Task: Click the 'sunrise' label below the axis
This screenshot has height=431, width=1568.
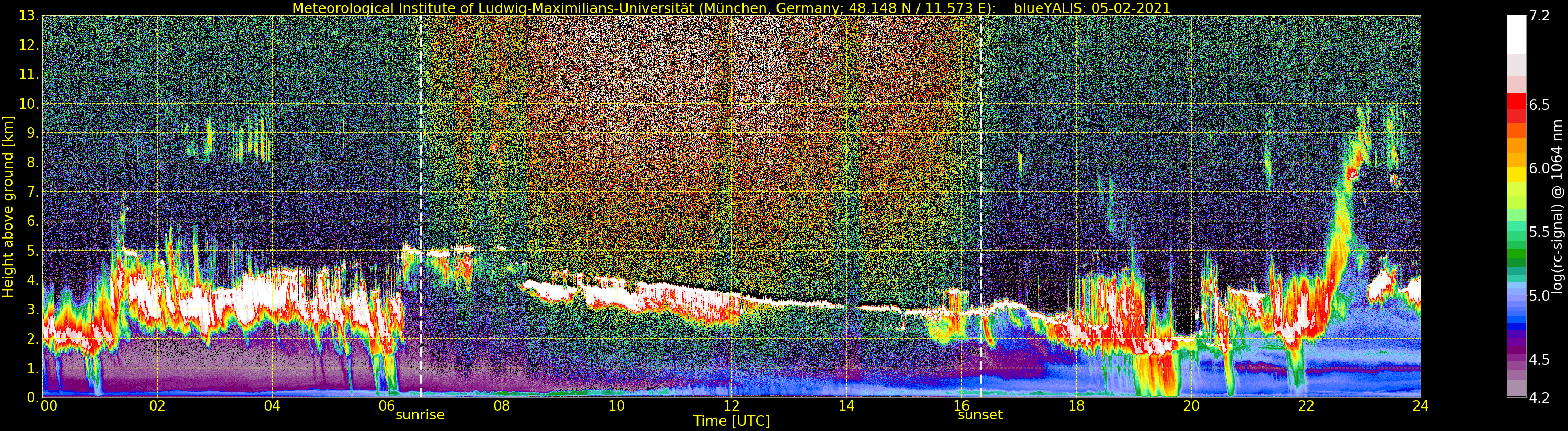Action: pyautogui.click(x=420, y=415)
